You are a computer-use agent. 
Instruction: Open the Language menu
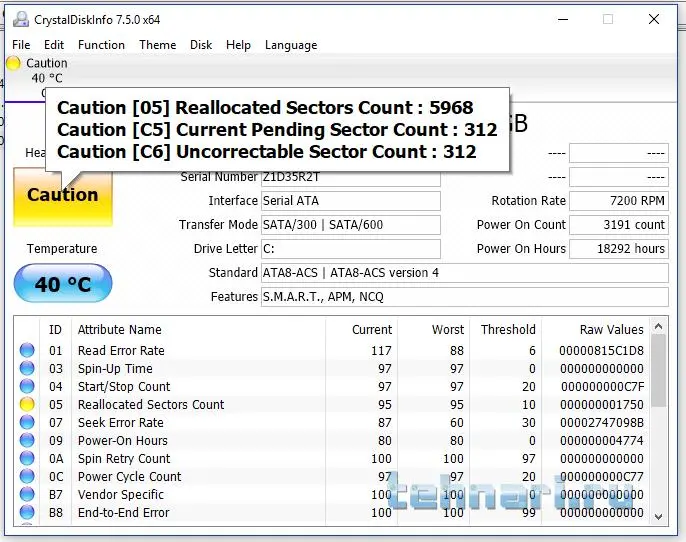pyautogui.click(x=290, y=45)
